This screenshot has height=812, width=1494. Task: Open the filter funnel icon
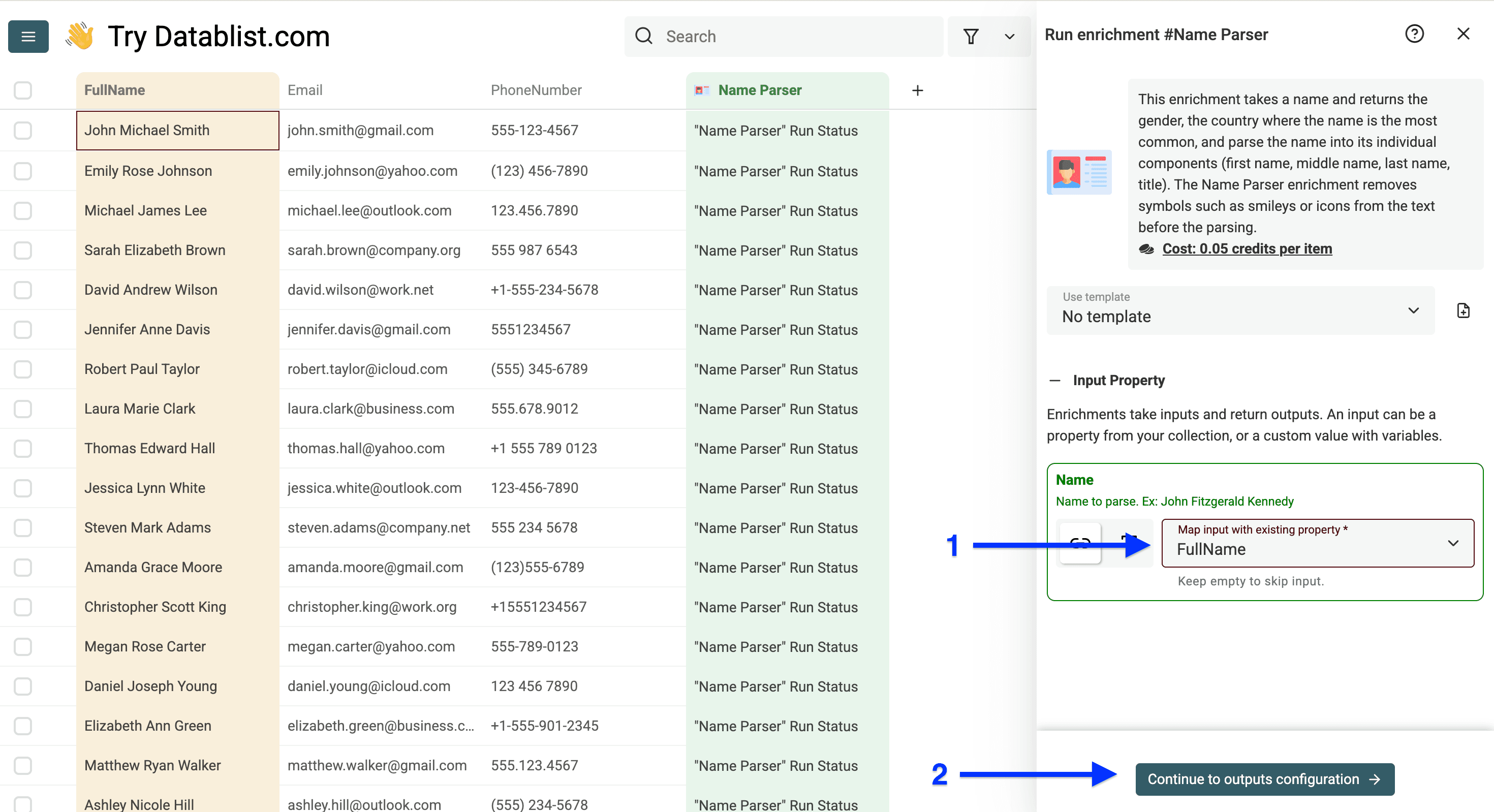(972, 36)
